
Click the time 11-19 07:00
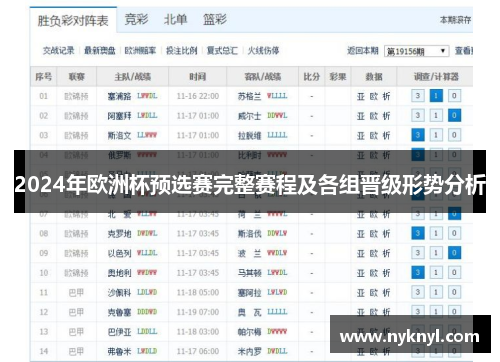(198, 312)
